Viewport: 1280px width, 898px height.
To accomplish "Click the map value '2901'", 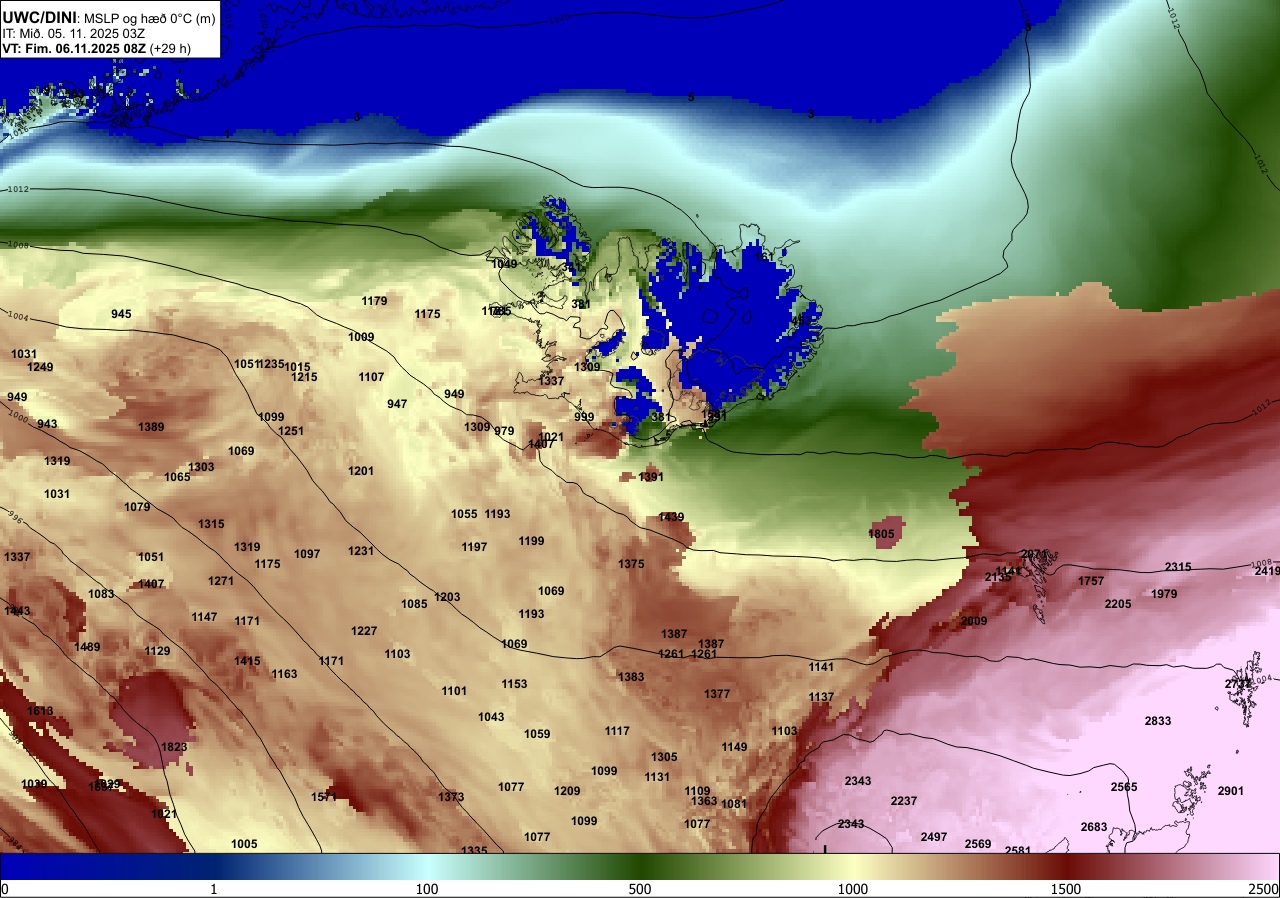I will [1231, 791].
